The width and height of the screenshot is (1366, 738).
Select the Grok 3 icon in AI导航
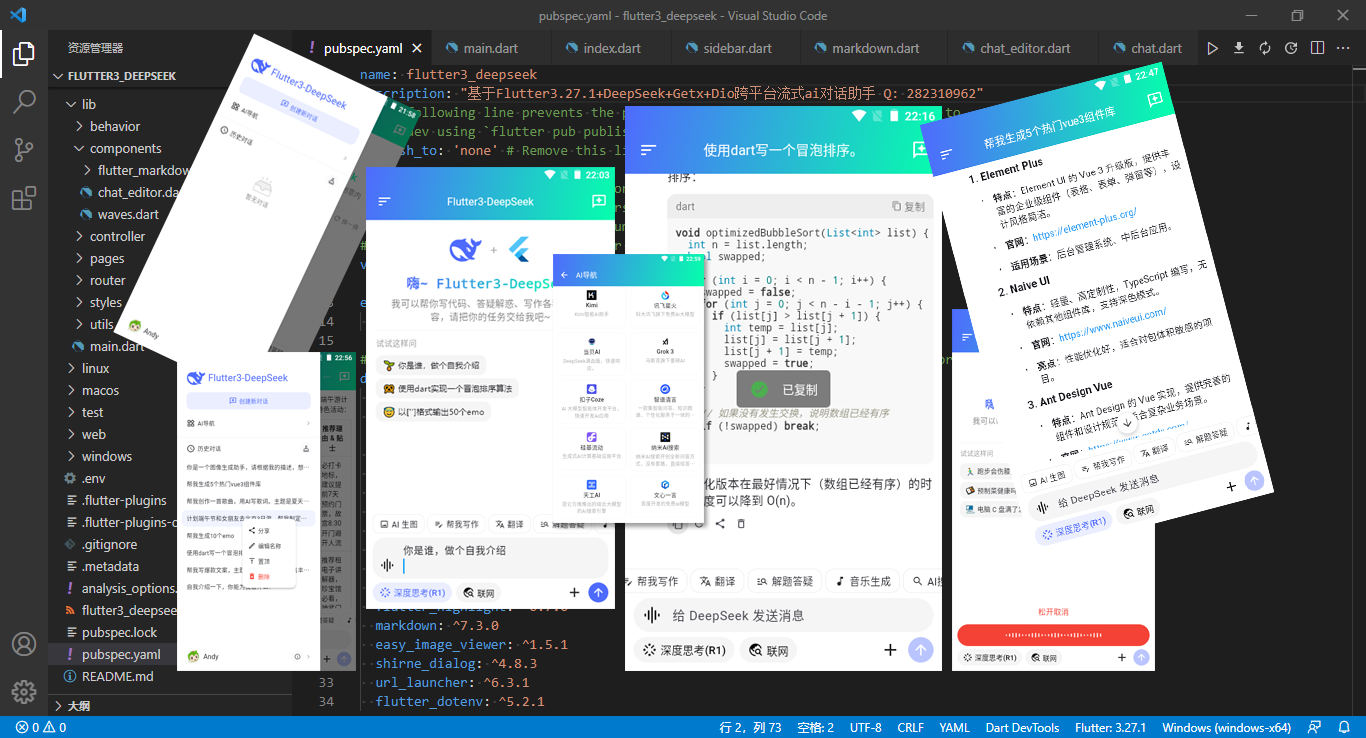(x=665, y=342)
